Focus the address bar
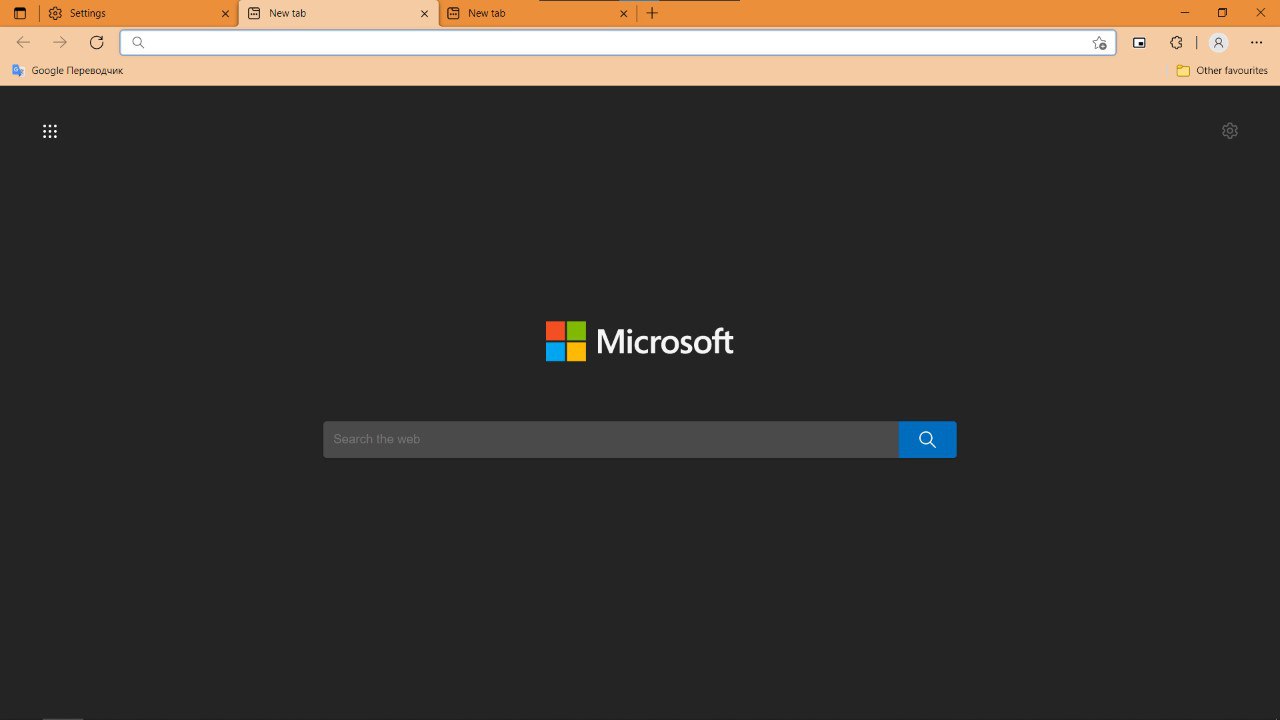Image resolution: width=1280 pixels, height=720 pixels. click(x=618, y=42)
